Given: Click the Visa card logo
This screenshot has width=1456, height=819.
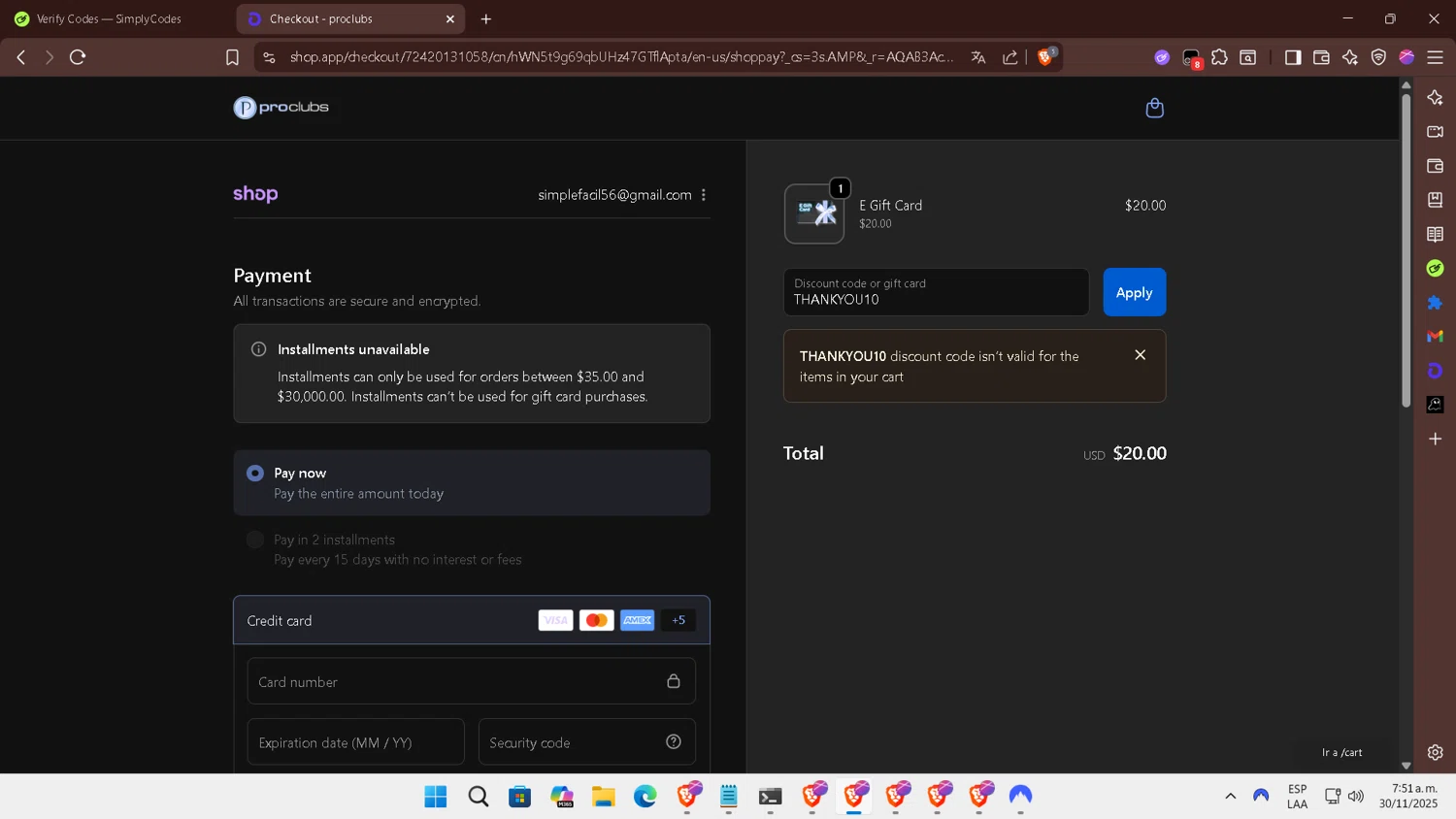Looking at the screenshot, I should click(x=555, y=620).
